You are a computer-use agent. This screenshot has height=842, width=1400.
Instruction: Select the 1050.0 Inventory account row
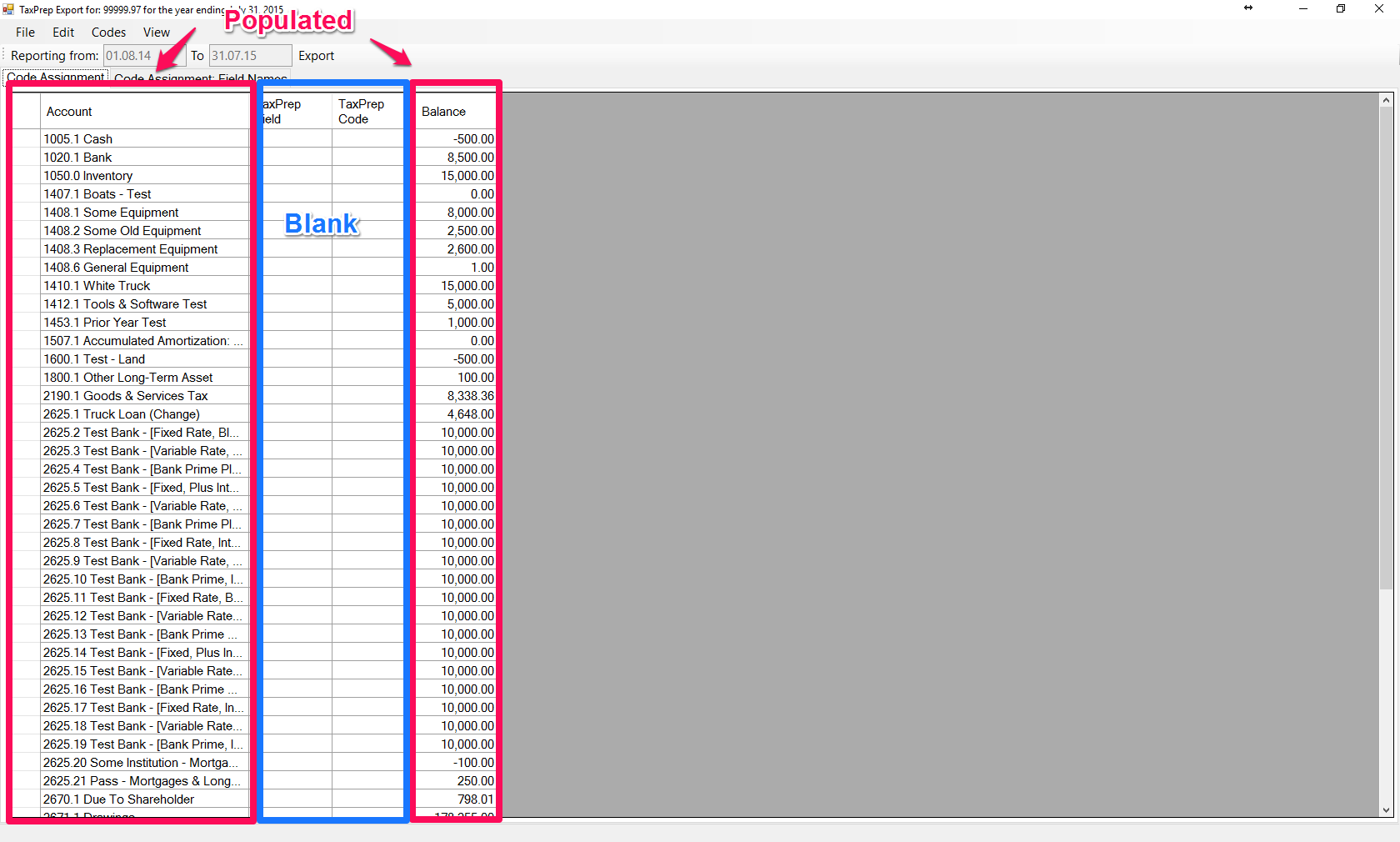pos(142,176)
